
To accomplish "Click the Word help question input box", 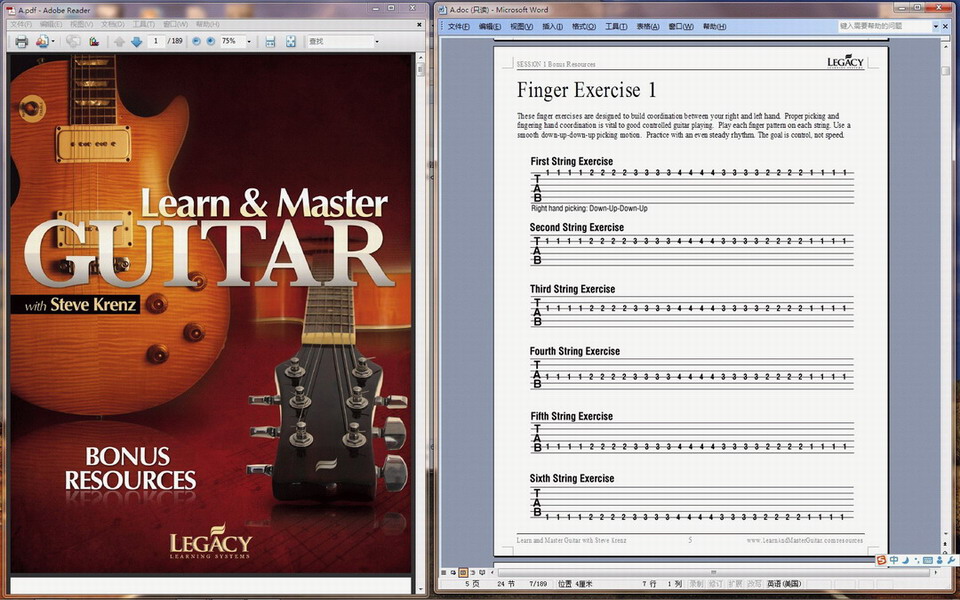I will tap(885, 26).
